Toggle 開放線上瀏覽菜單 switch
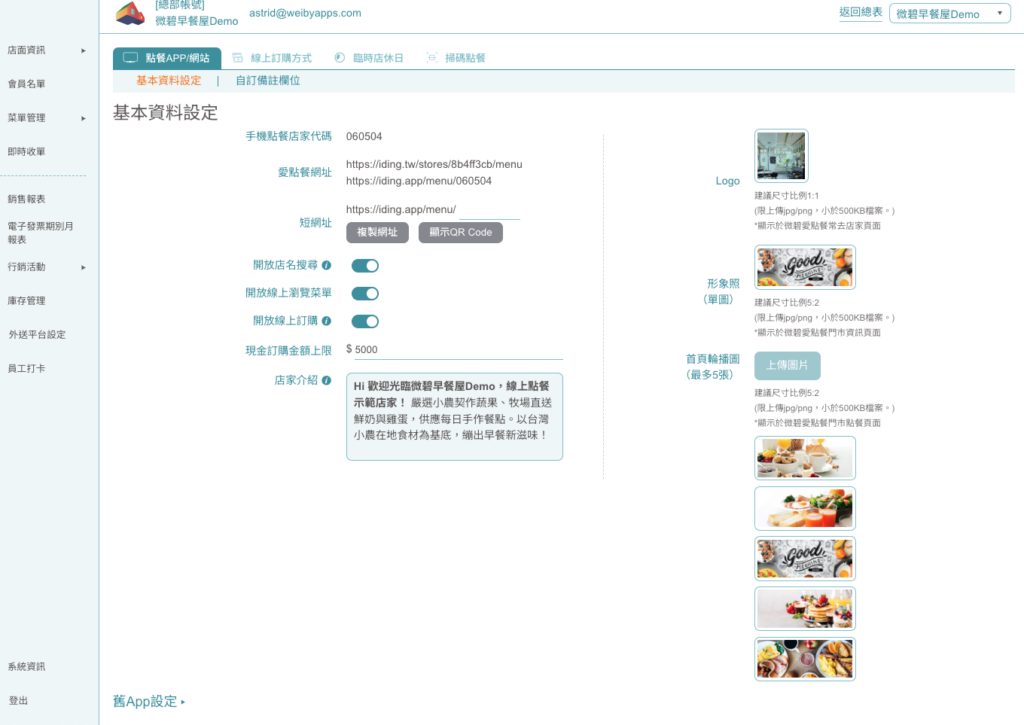Viewport: 1024px width, 725px height. 365,293
